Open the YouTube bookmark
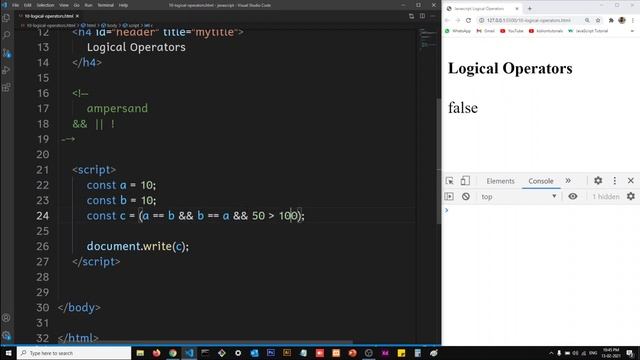Image resolution: width=640 pixels, height=360 pixels. tap(512, 31)
